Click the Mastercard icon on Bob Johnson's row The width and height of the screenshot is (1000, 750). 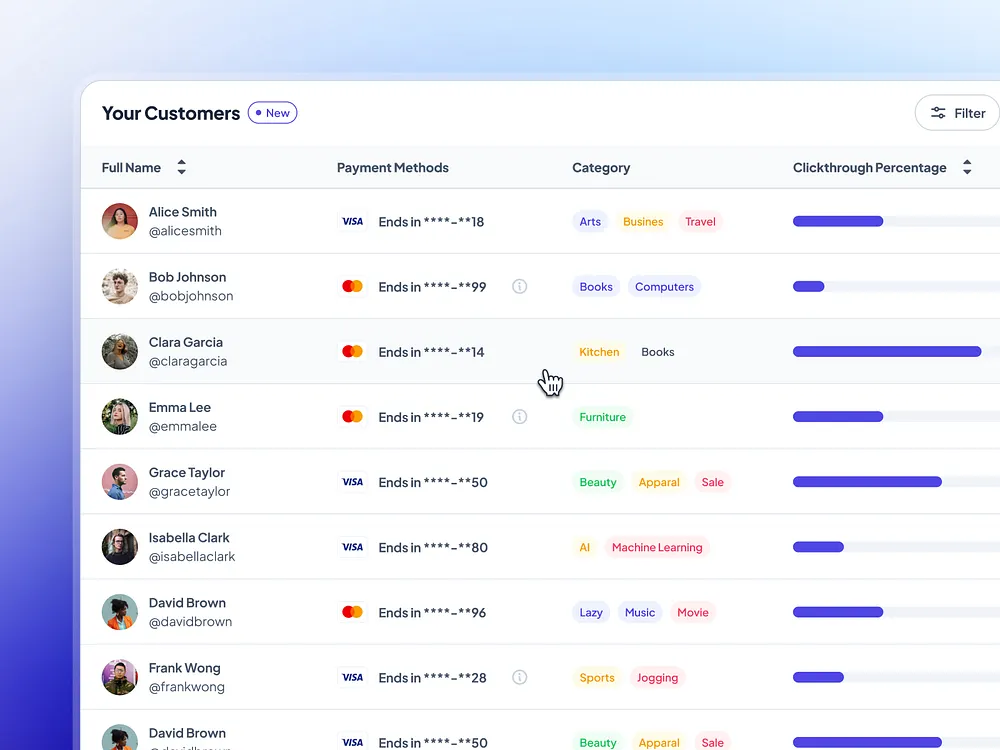tap(352, 286)
